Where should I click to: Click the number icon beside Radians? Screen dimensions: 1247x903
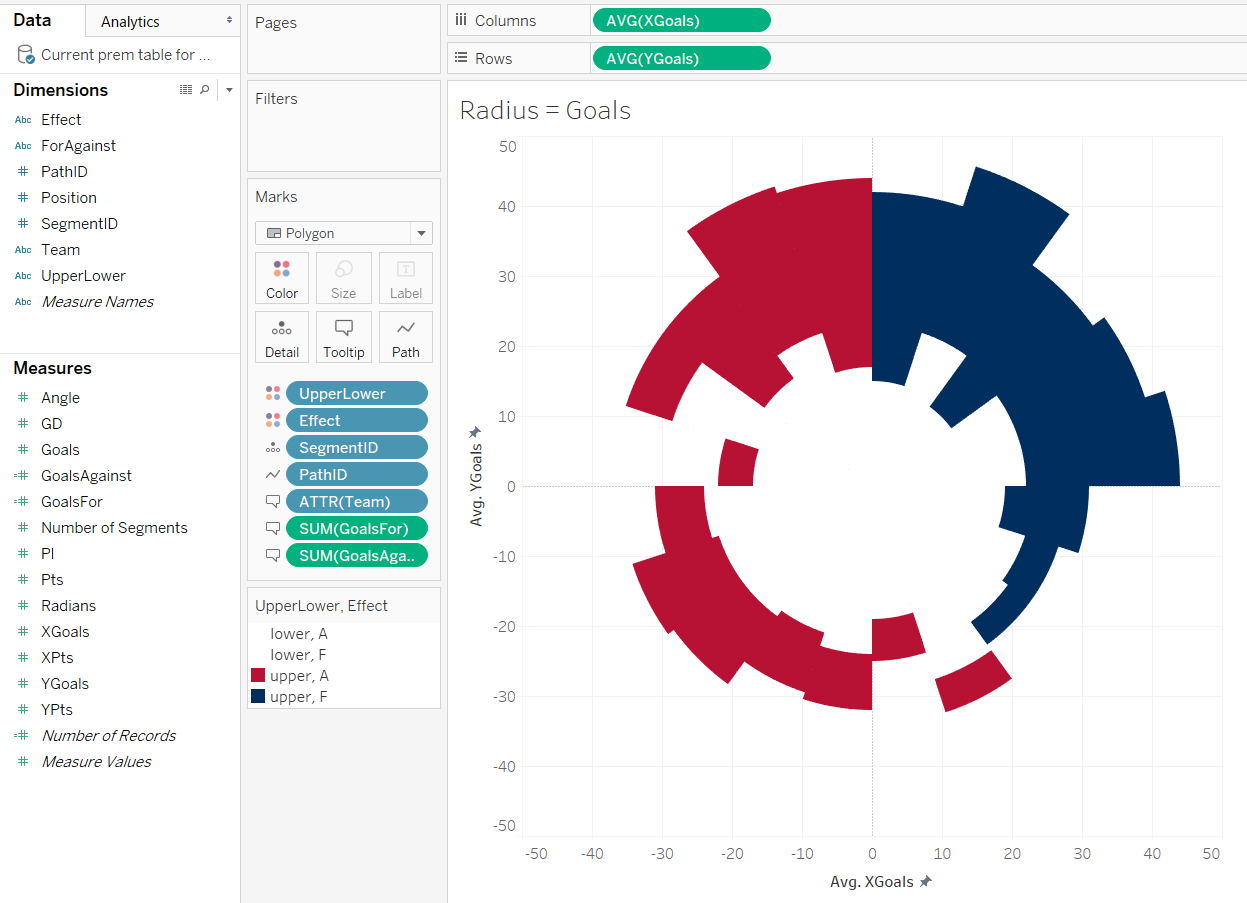pos(23,605)
